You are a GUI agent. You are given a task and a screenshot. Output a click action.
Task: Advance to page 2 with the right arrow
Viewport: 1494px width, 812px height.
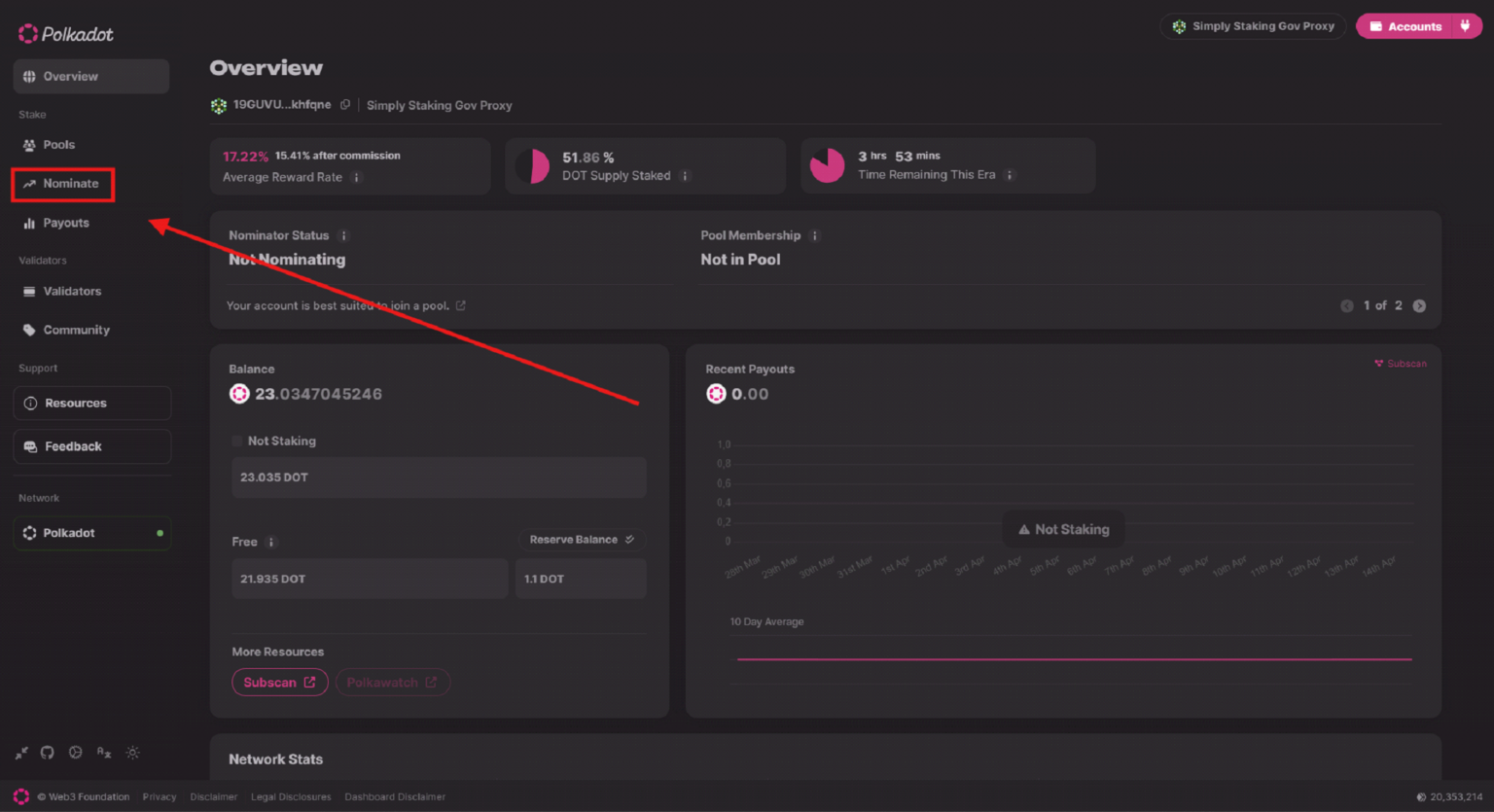click(x=1419, y=305)
